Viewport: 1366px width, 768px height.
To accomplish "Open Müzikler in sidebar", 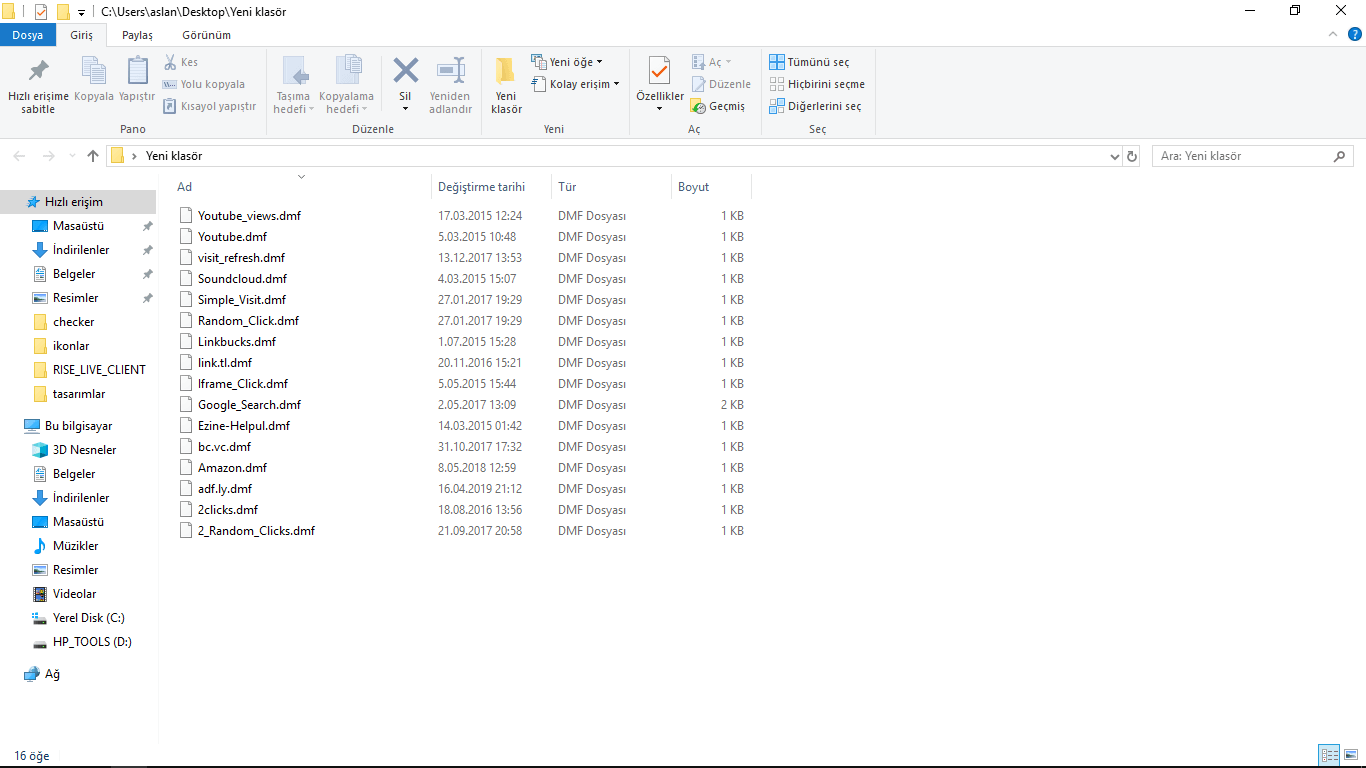I will (75, 546).
